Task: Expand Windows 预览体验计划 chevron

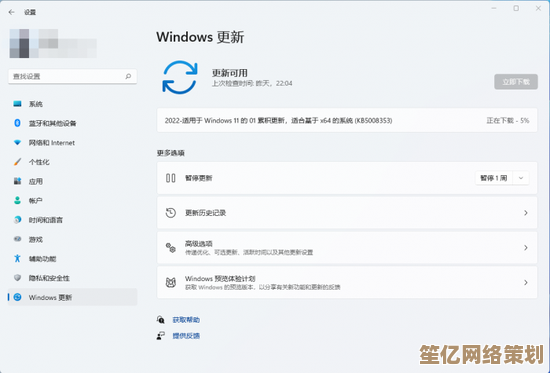Action: coord(526,282)
